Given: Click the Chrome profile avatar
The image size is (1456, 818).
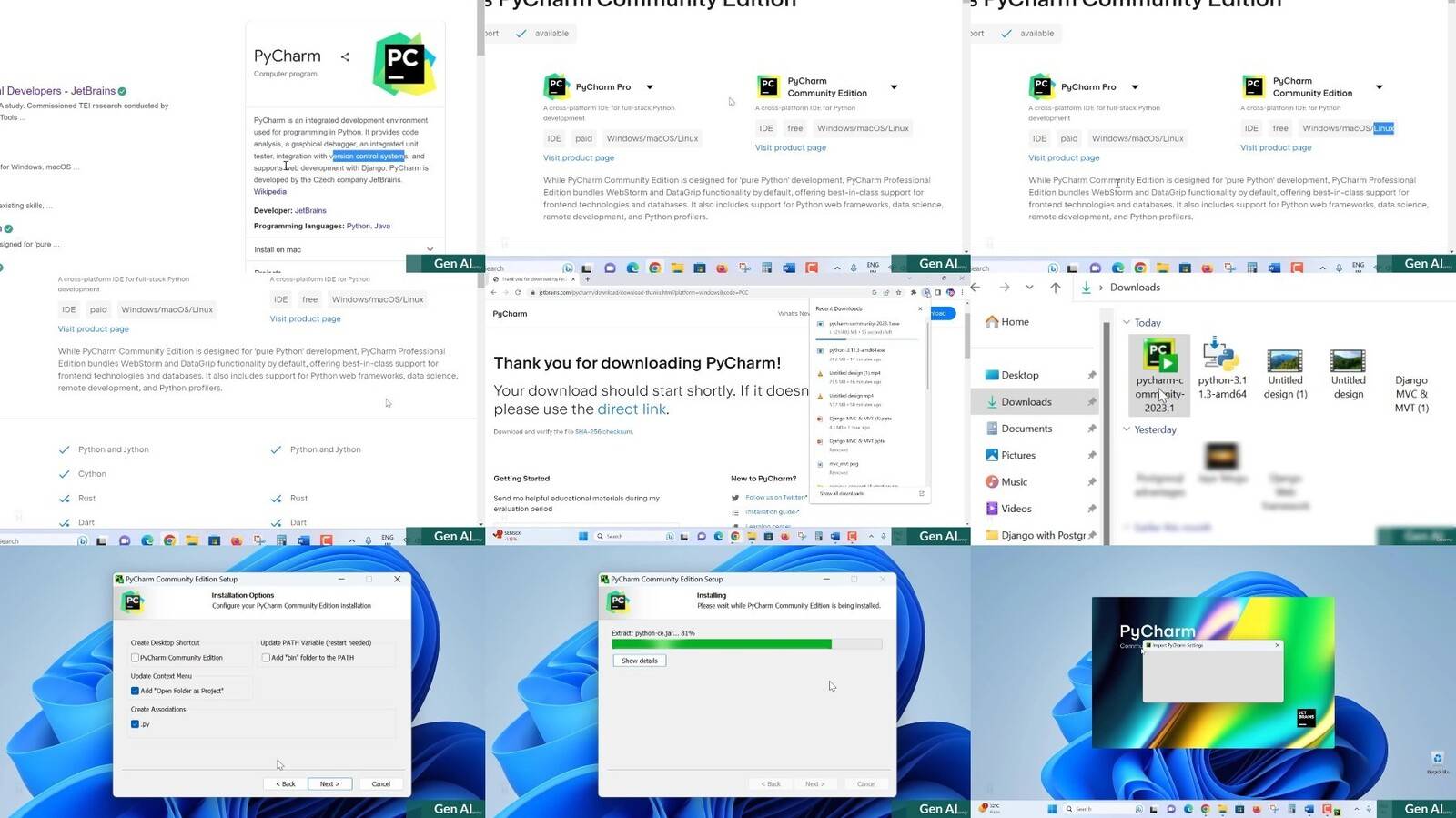Looking at the screenshot, I should (x=951, y=292).
